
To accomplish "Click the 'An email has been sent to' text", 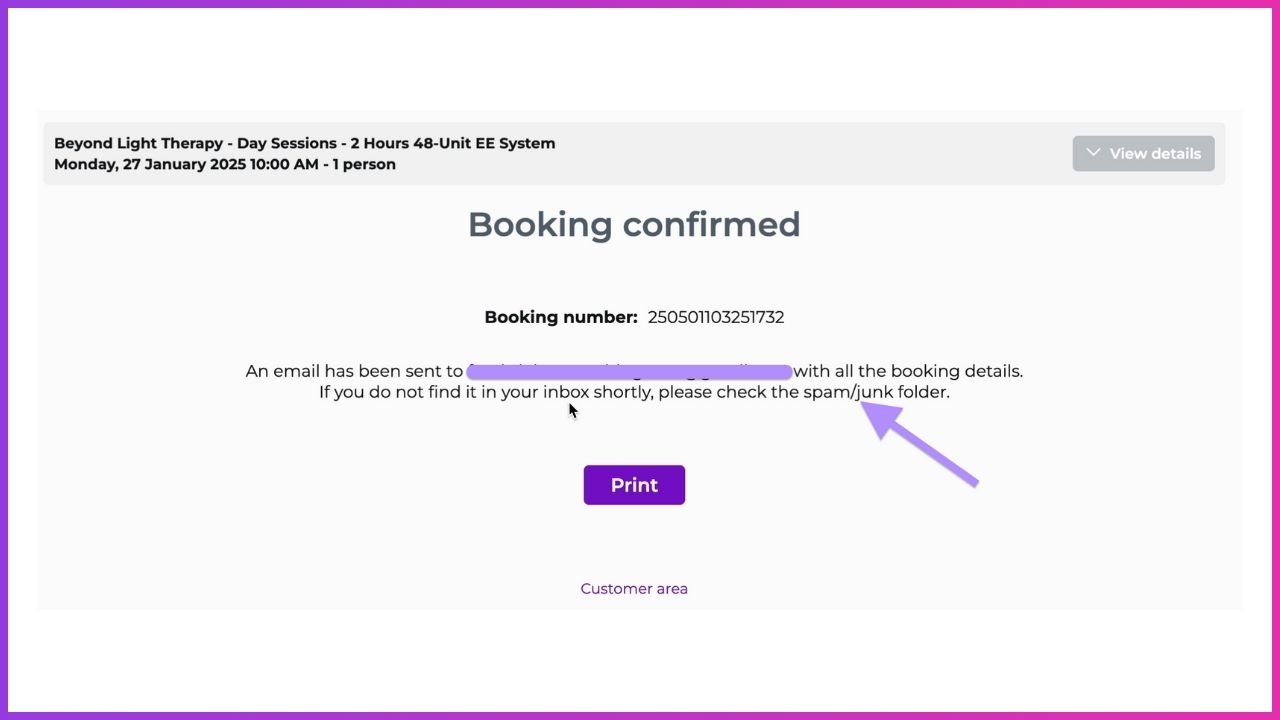I will click(354, 372).
